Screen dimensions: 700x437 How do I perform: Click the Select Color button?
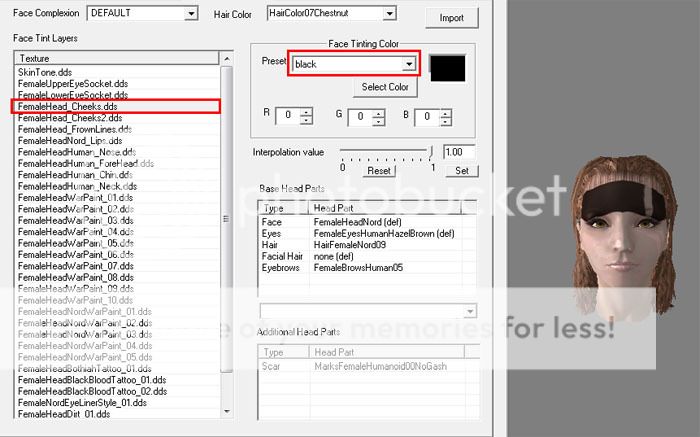click(385, 87)
